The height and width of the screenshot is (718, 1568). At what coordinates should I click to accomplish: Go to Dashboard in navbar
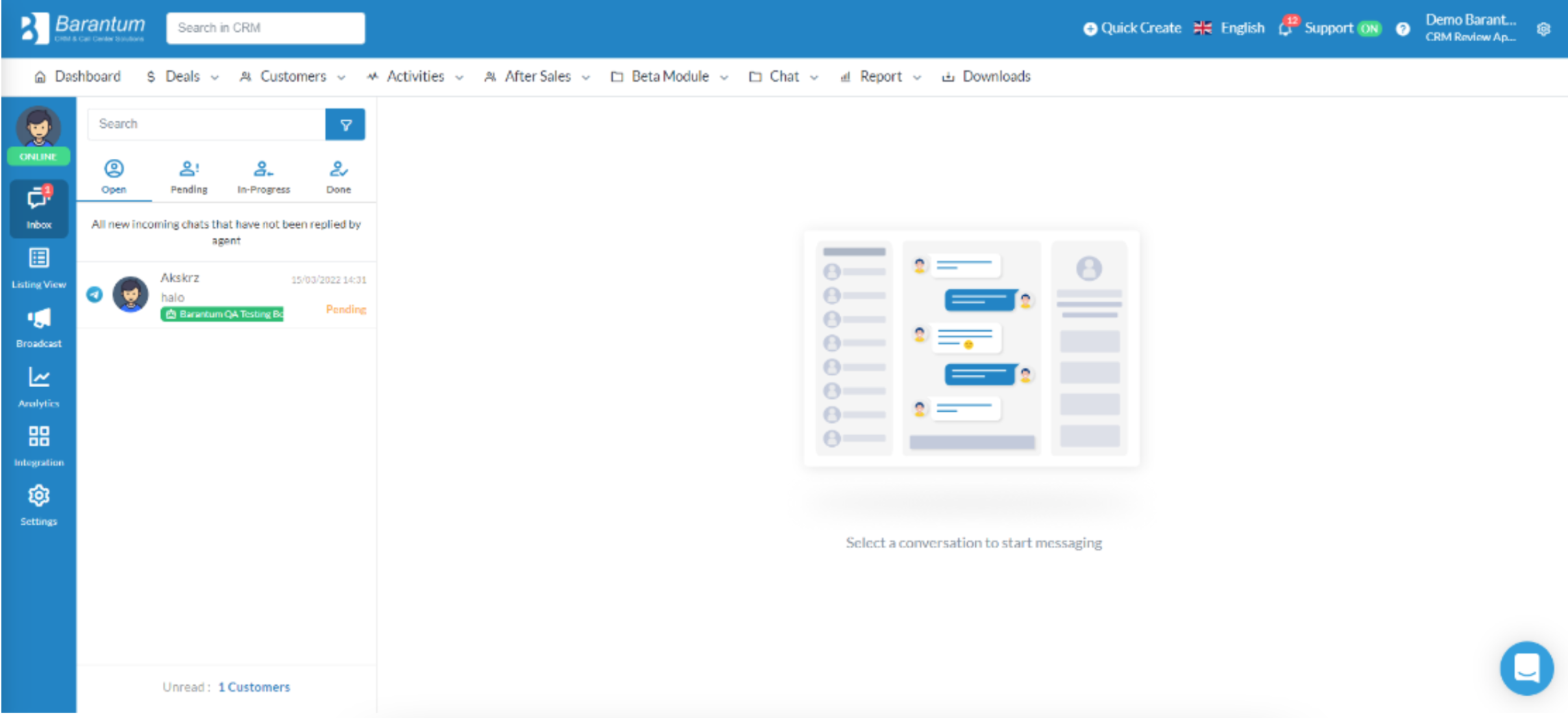coord(88,77)
